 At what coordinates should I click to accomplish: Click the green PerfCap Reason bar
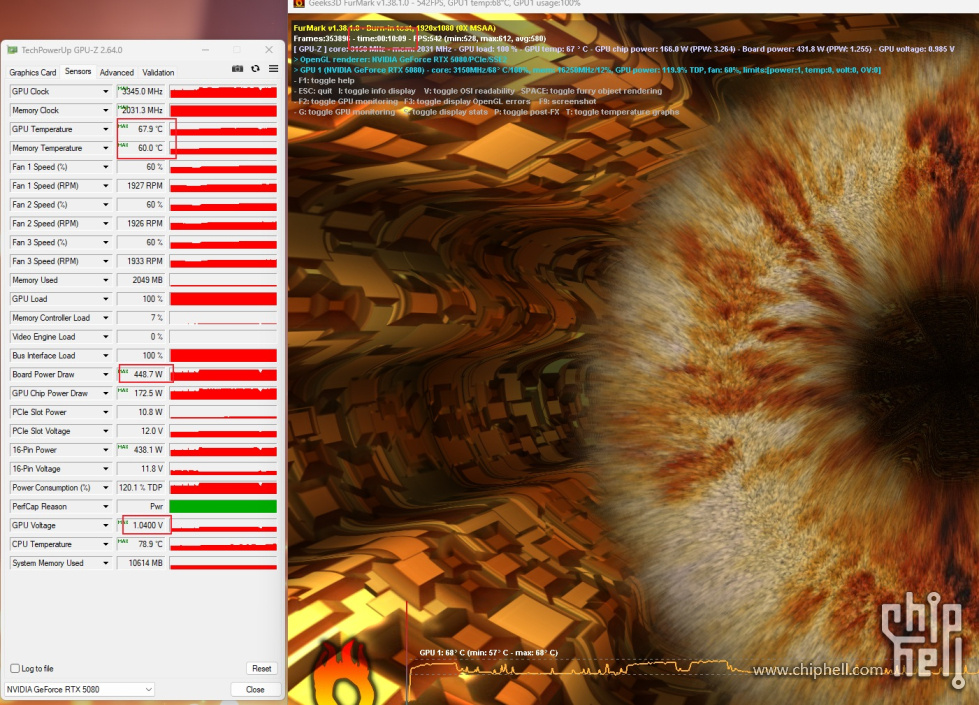pyautogui.click(x=223, y=506)
